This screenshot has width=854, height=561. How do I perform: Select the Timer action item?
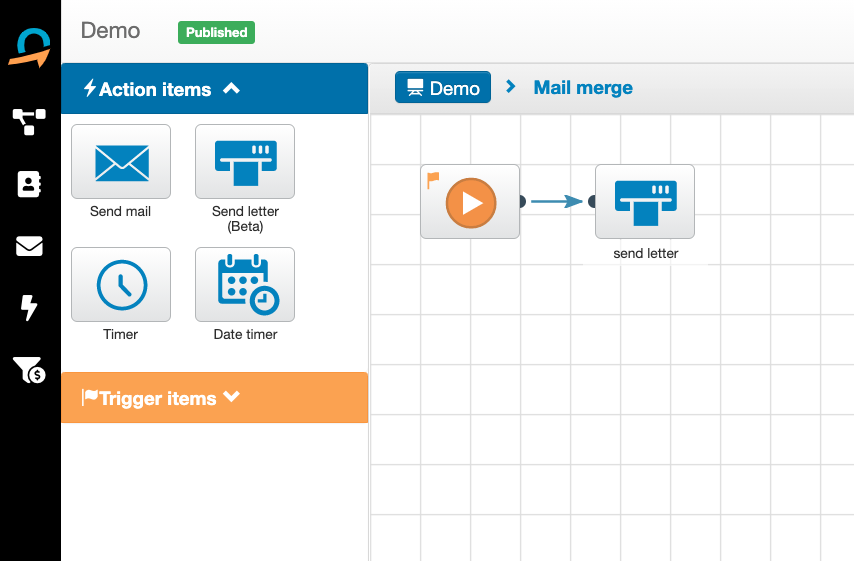[x=121, y=285]
